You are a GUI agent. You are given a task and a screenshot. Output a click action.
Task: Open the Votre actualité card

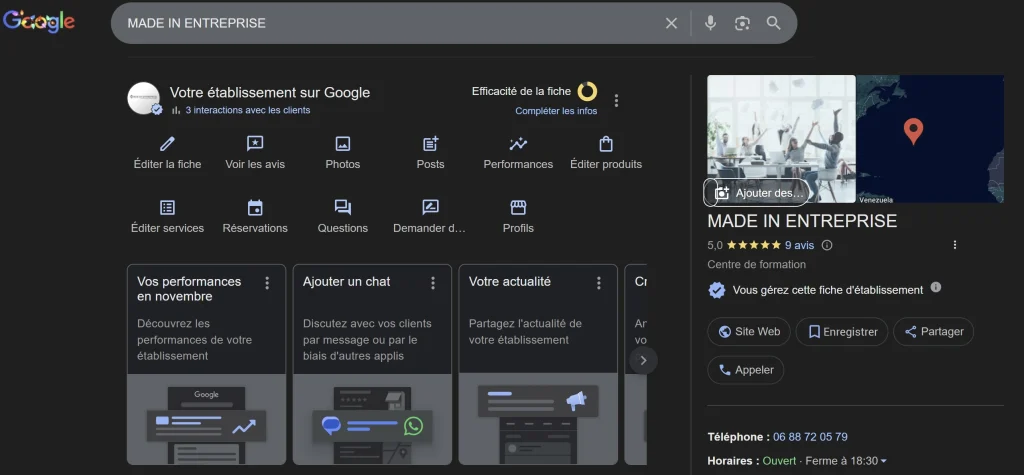coord(538,365)
